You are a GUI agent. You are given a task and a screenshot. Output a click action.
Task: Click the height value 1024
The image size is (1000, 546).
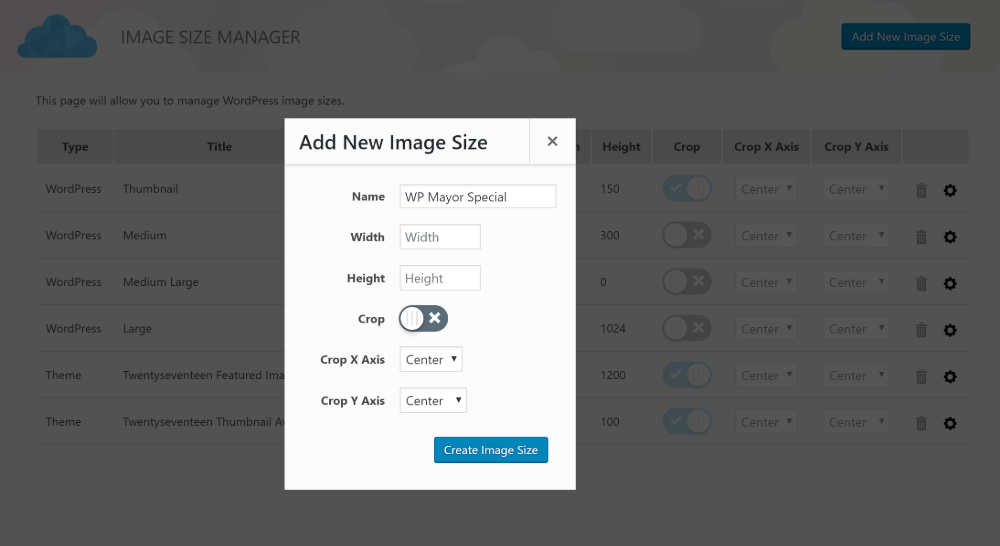click(x=613, y=328)
